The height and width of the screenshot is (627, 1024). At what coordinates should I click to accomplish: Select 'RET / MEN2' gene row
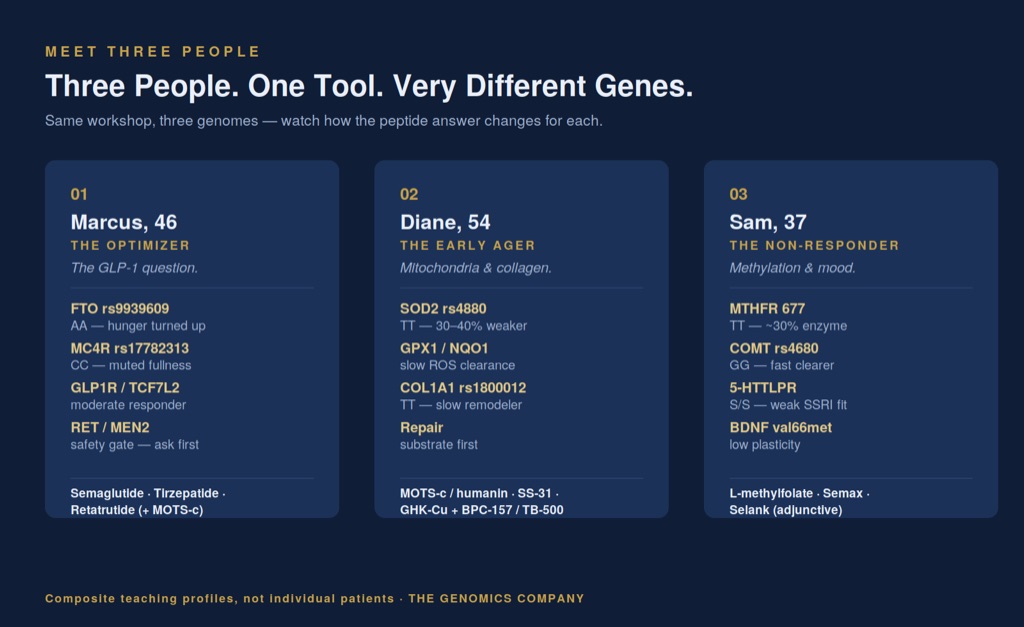tap(110, 427)
